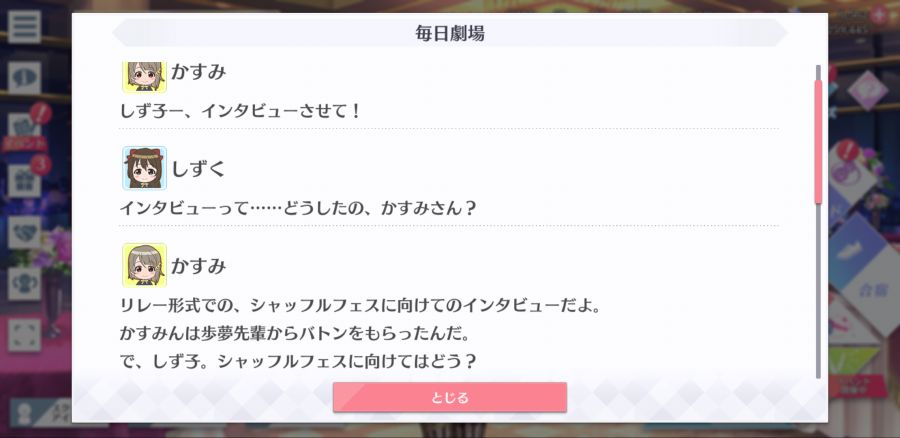Image resolution: width=900 pixels, height=438 pixels.
Task: Tap the green diamond tile on right
Action: pos(855,360)
